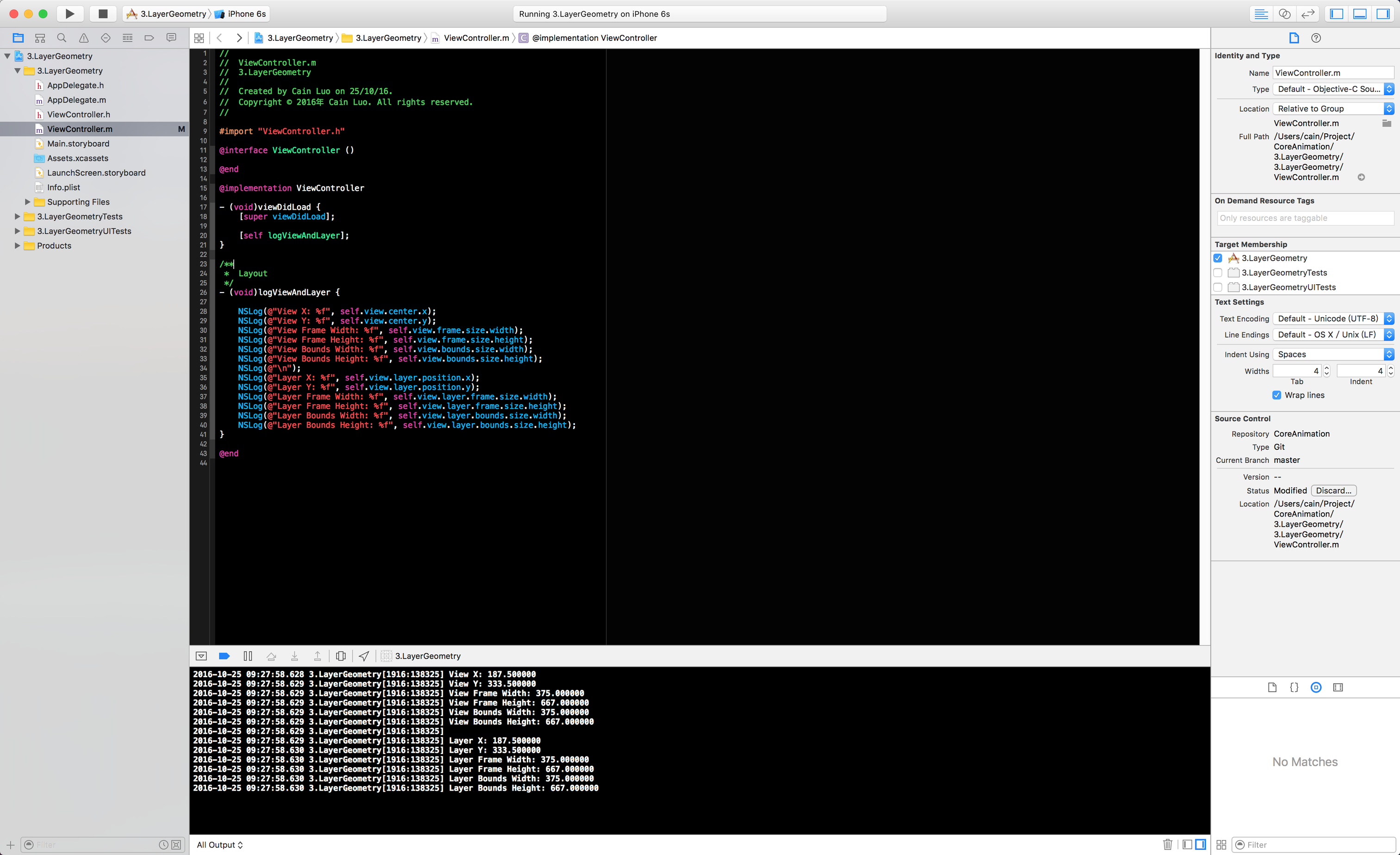Image resolution: width=1400 pixels, height=855 pixels.
Task: Open the Issue navigator warning icon
Action: [x=83, y=38]
